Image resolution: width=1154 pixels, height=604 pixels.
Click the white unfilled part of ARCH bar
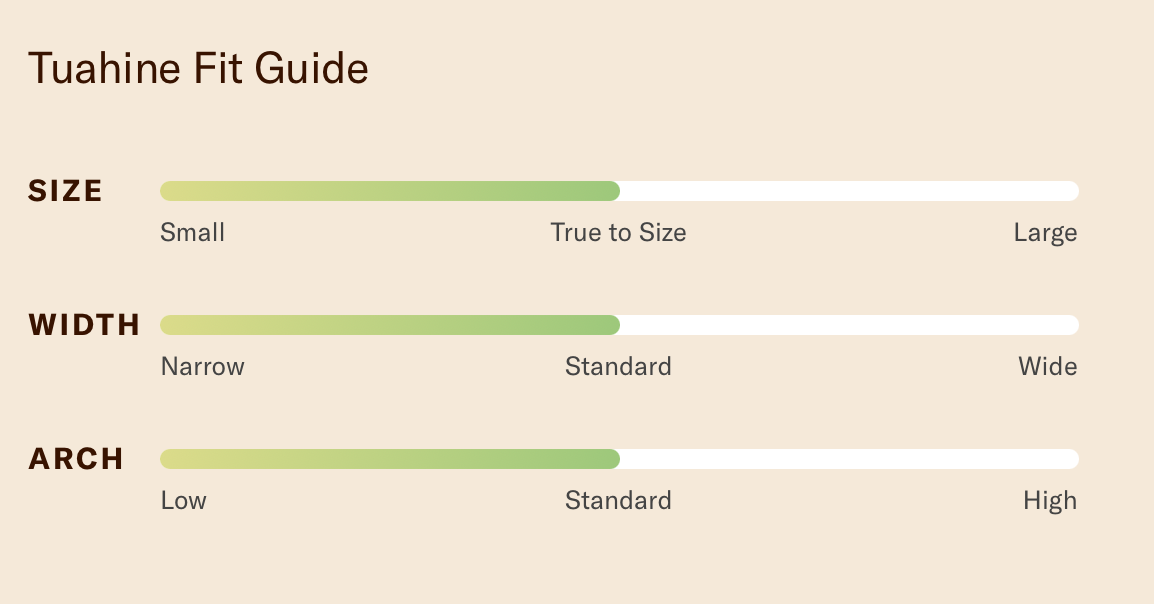tap(849, 459)
